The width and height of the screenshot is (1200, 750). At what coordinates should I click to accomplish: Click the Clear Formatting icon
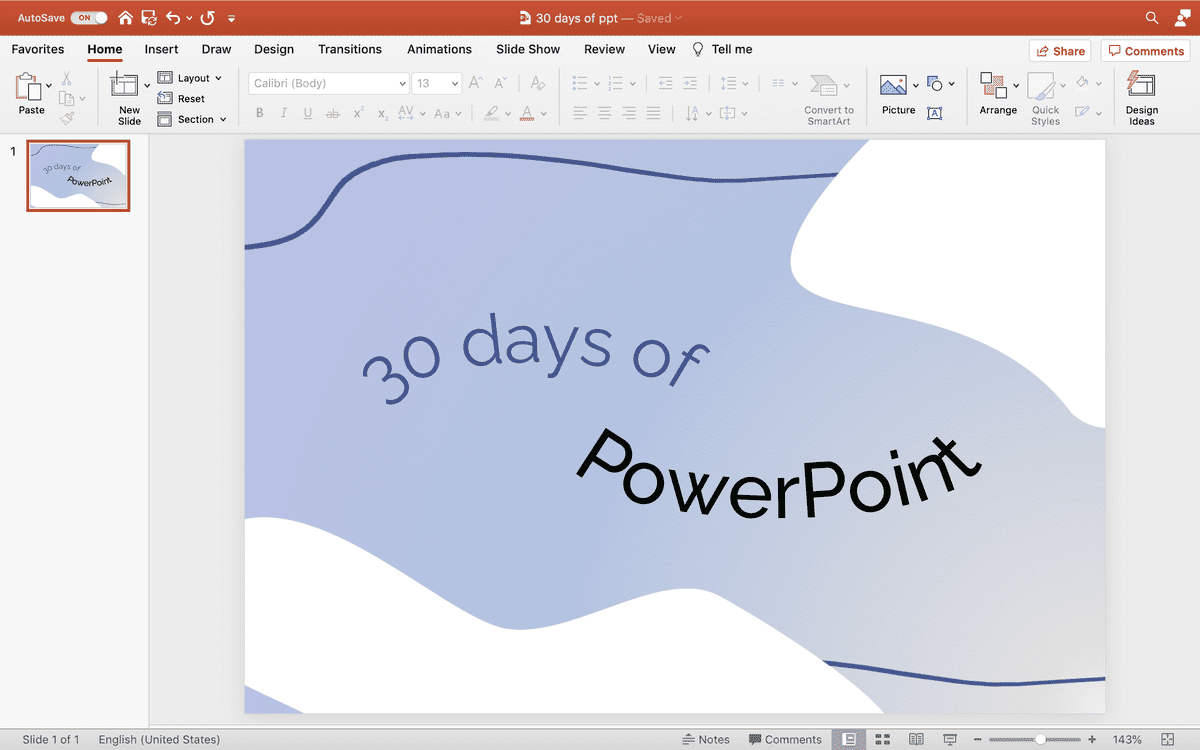[538, 83]
